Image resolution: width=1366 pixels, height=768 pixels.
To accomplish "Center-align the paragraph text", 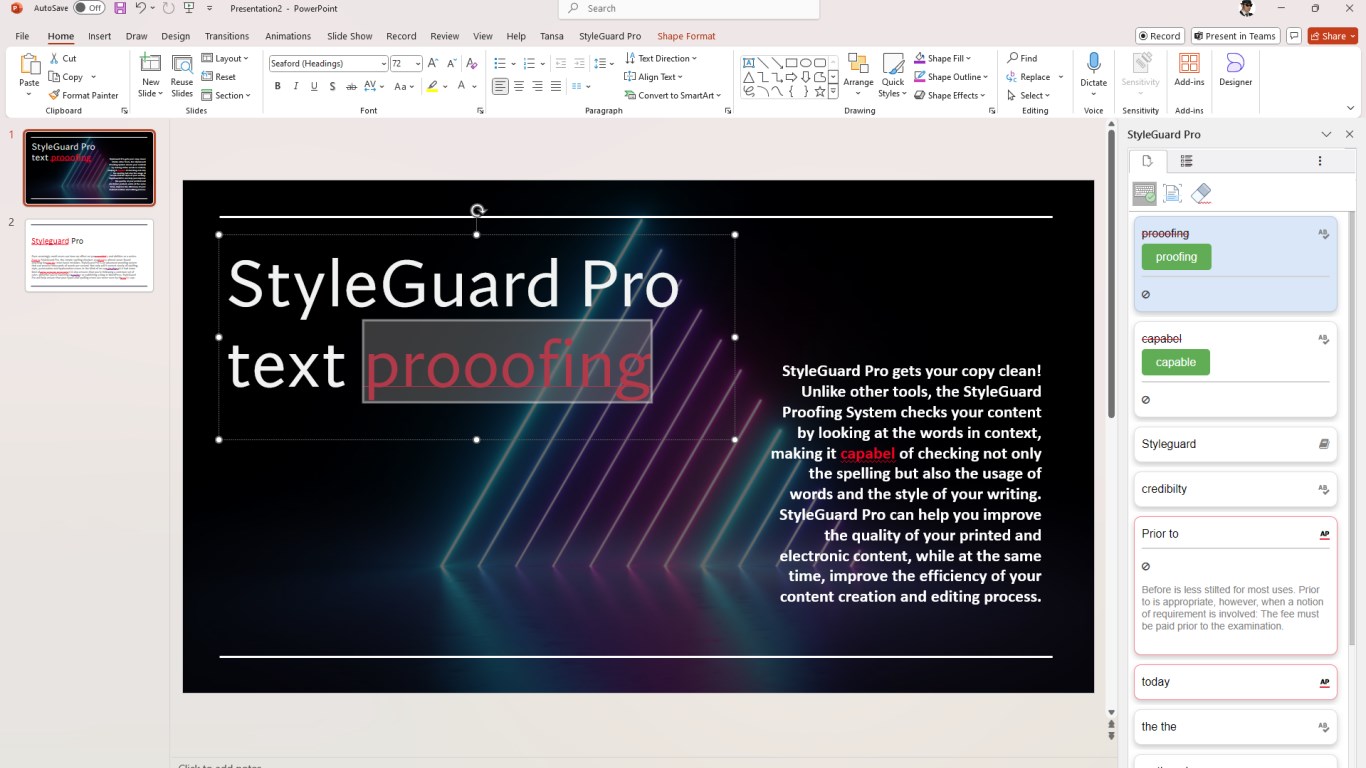I will click(x=519, y=86).
